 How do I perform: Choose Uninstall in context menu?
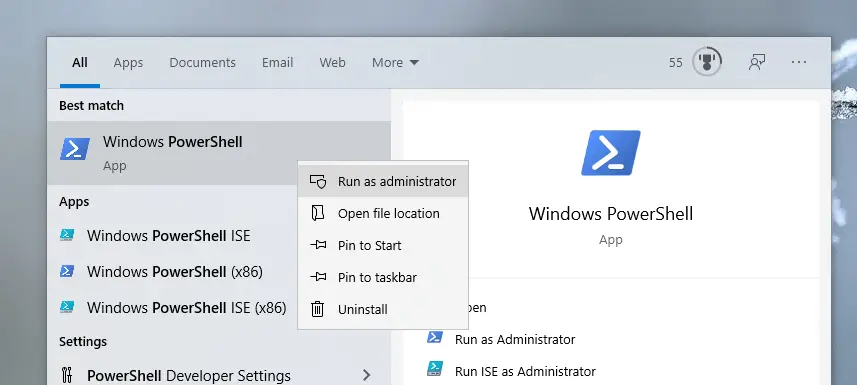pyautogui.click(x=383, y=309)
